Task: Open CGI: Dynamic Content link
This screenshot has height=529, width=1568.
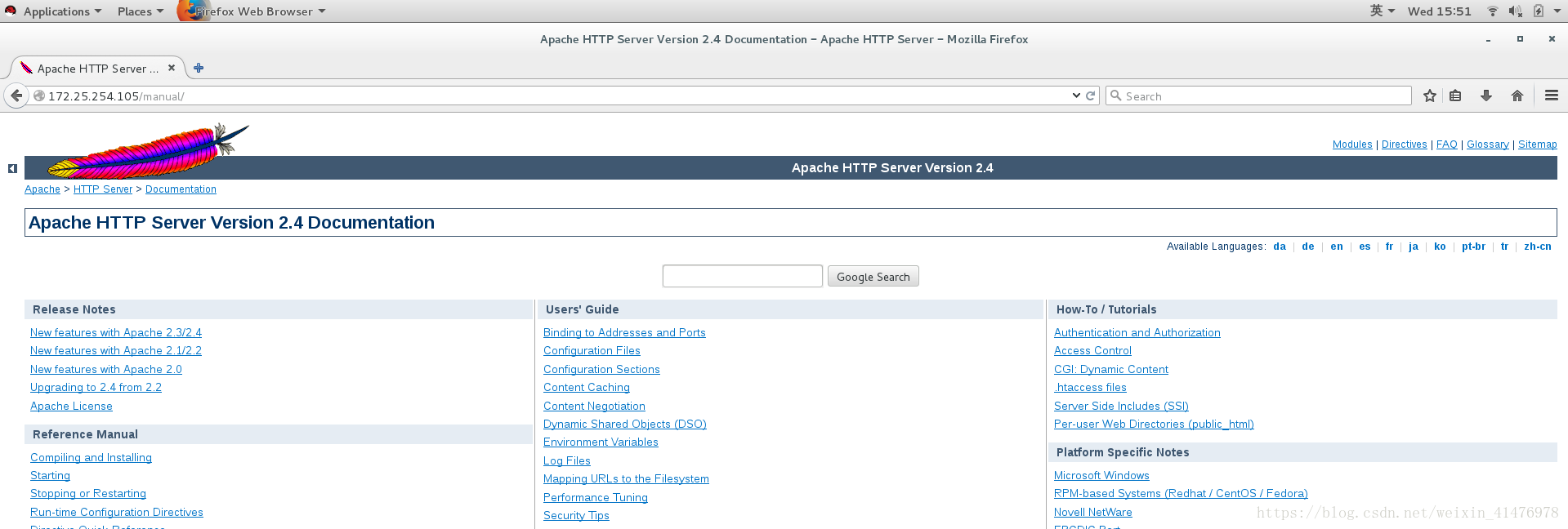Action: coord(1111,369)
